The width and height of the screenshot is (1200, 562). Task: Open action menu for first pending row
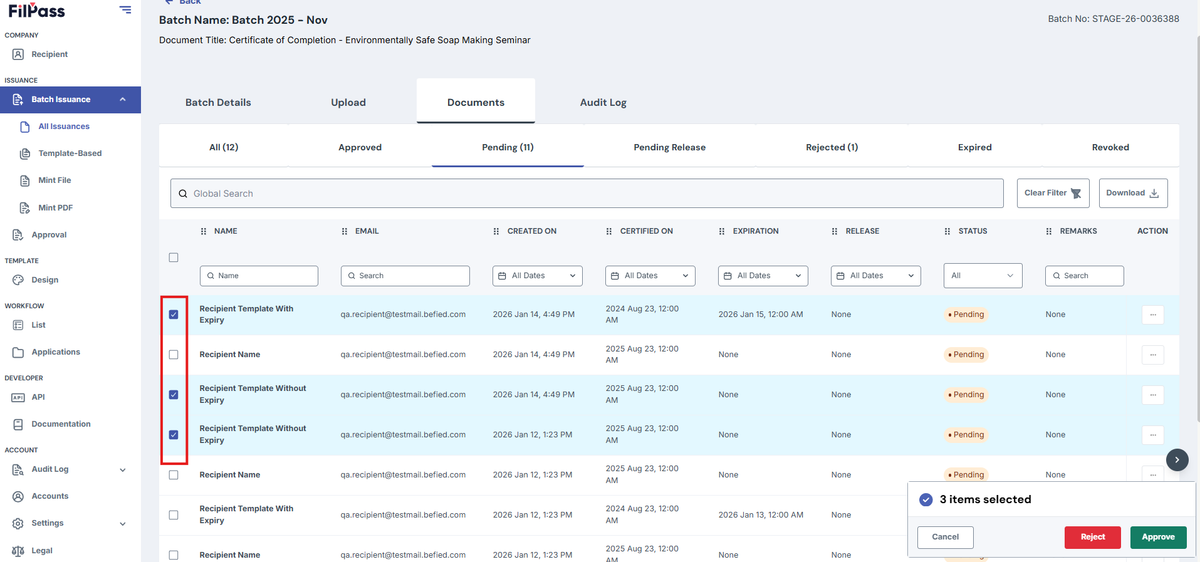[1152, 314]
